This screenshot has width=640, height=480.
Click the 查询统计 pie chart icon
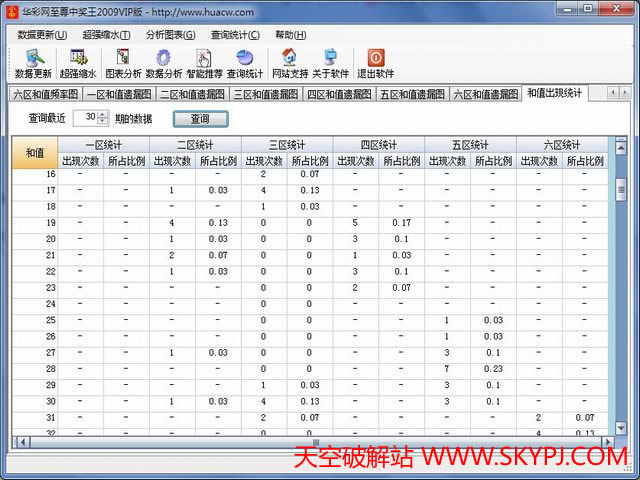(245, 64)
